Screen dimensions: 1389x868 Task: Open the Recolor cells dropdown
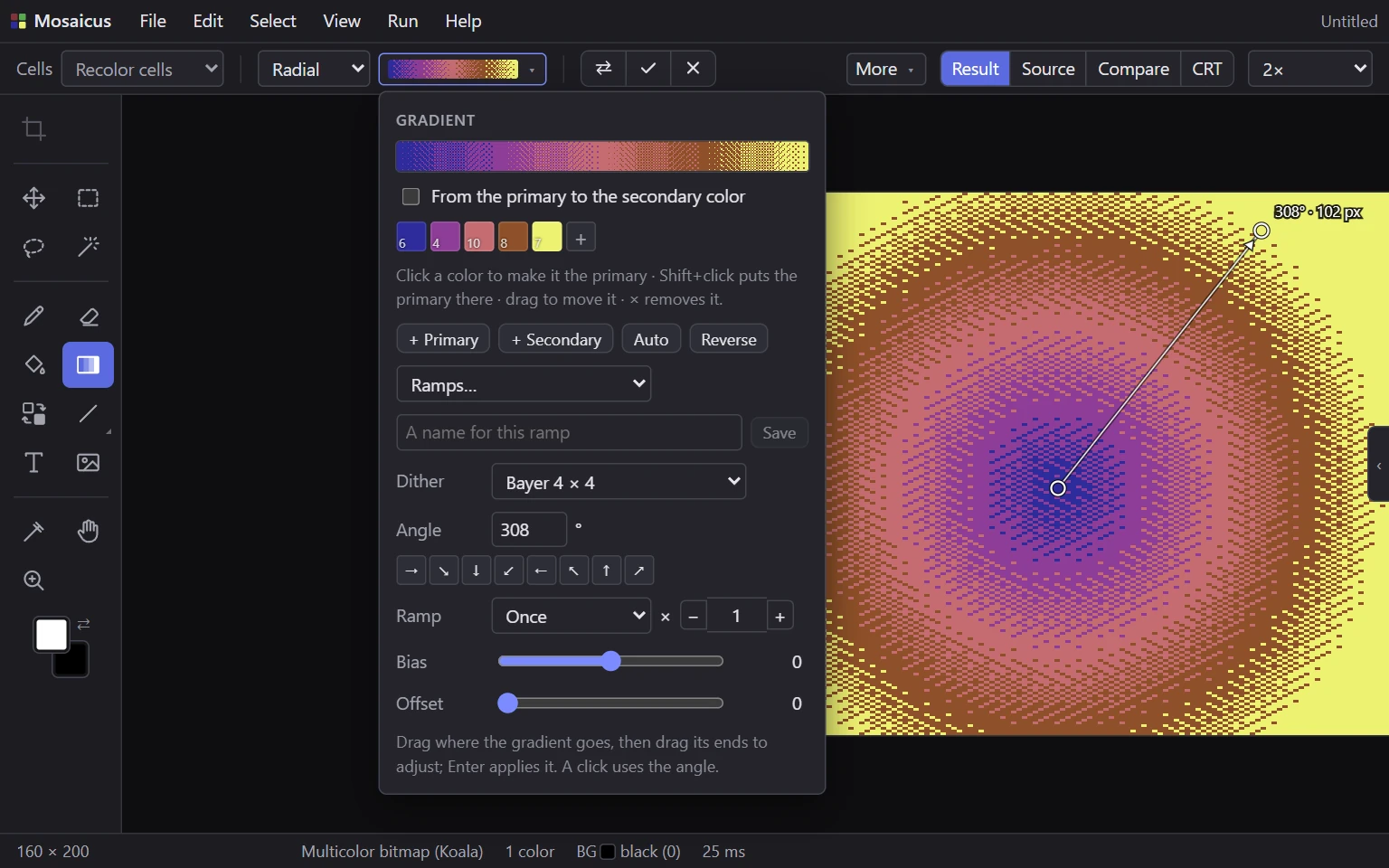coord(143,69)
